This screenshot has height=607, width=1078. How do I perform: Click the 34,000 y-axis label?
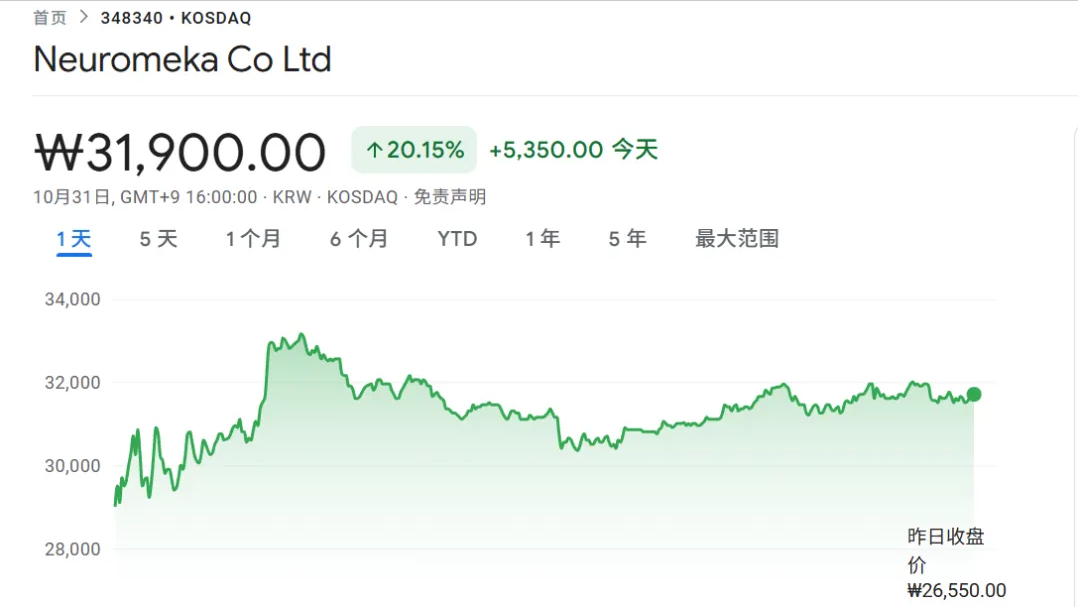click(73, 299)
